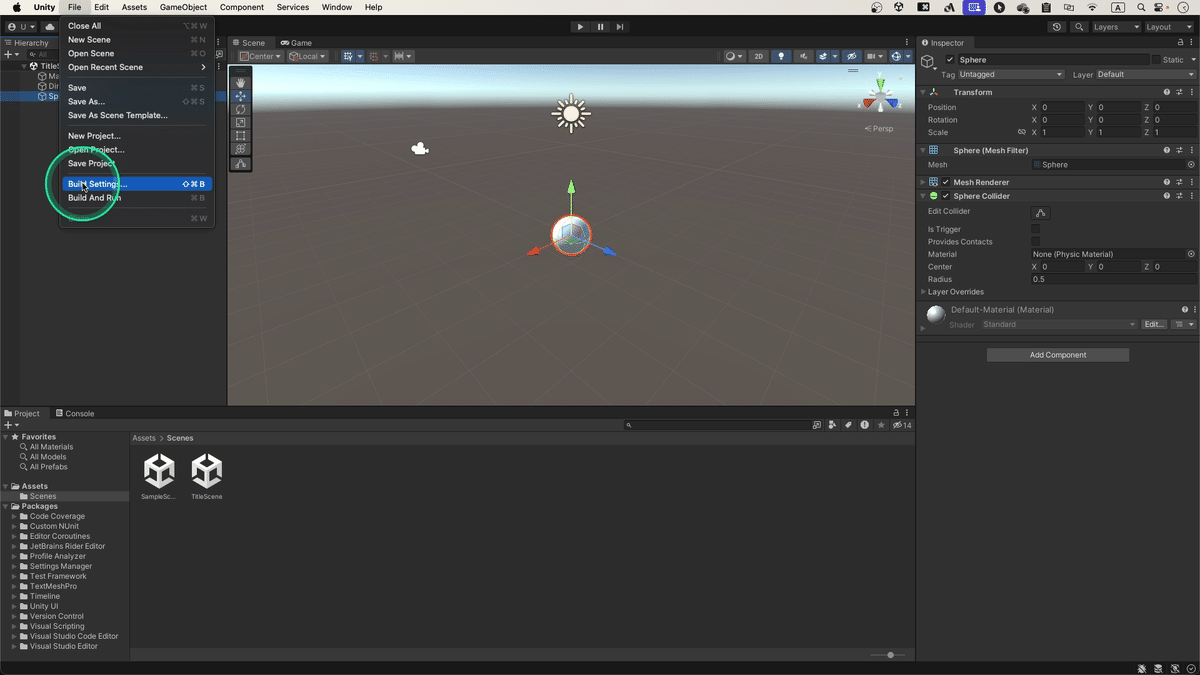Open the Open Recent Scene submenu
1200x675 pixels.
tap(136, 67)
